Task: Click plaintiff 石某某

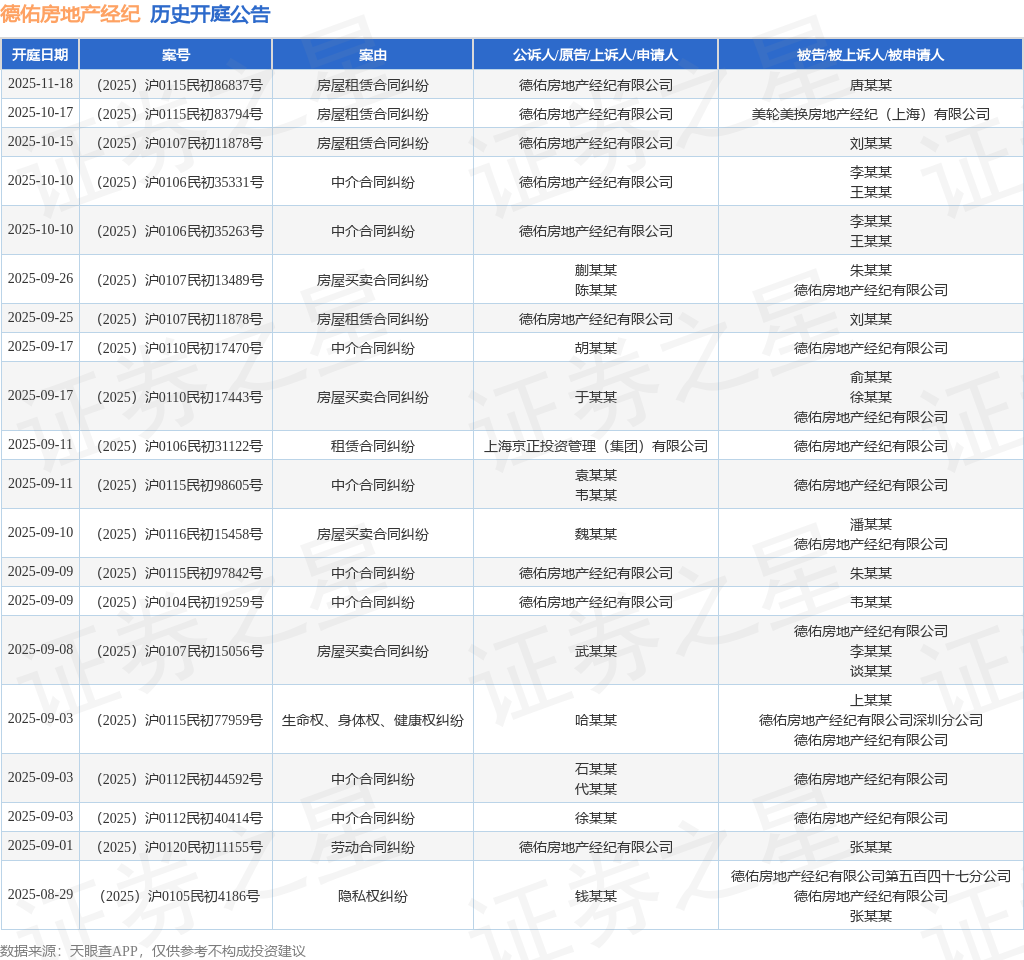Action: 596,769
